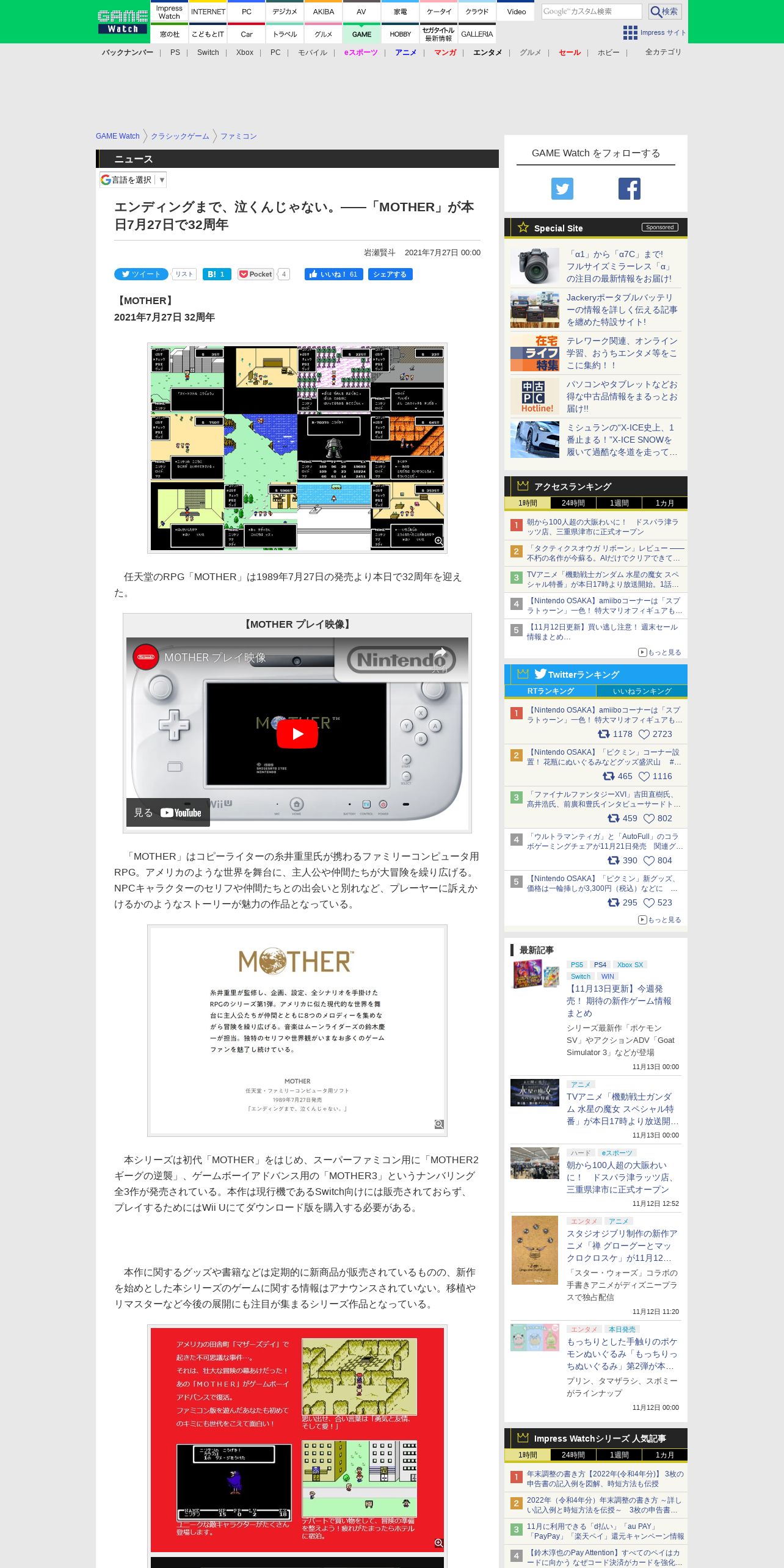The image size is (784, 1568).
Task: Enlarge the game screenshots collage image
Action: coord(297,448)
